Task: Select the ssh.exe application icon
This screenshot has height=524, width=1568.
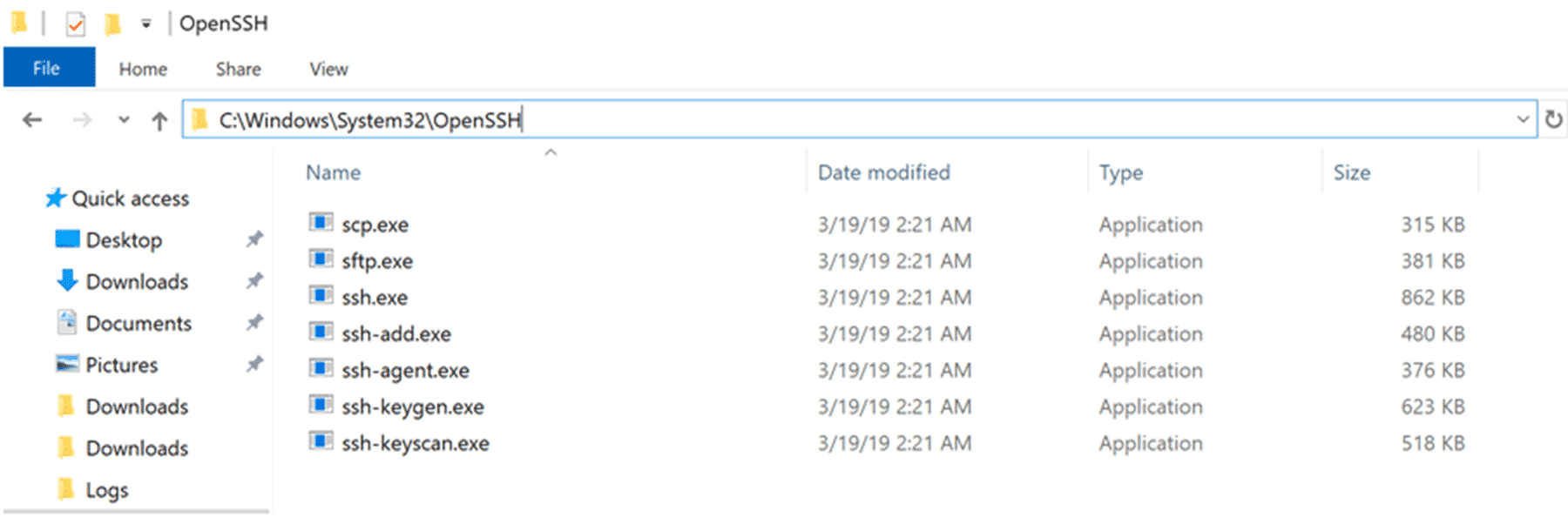Action: pos(321,296)
